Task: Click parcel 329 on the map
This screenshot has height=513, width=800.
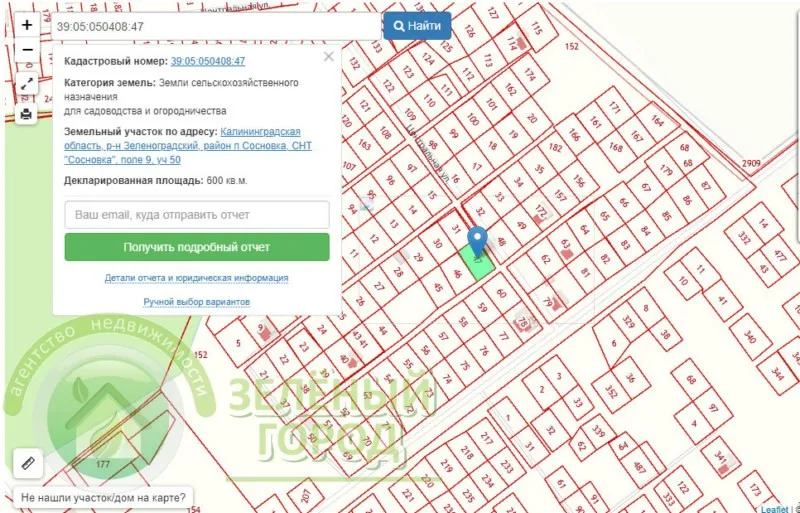Action: click(629, 321)
